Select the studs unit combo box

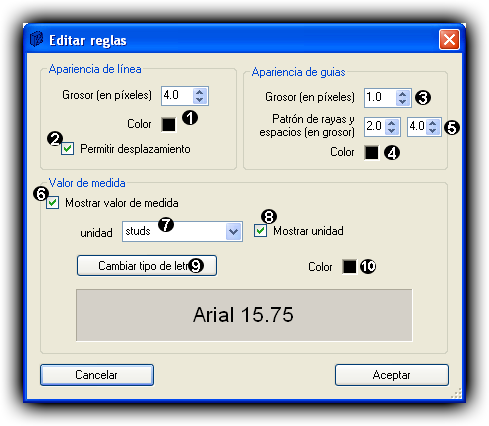[182, 231]
